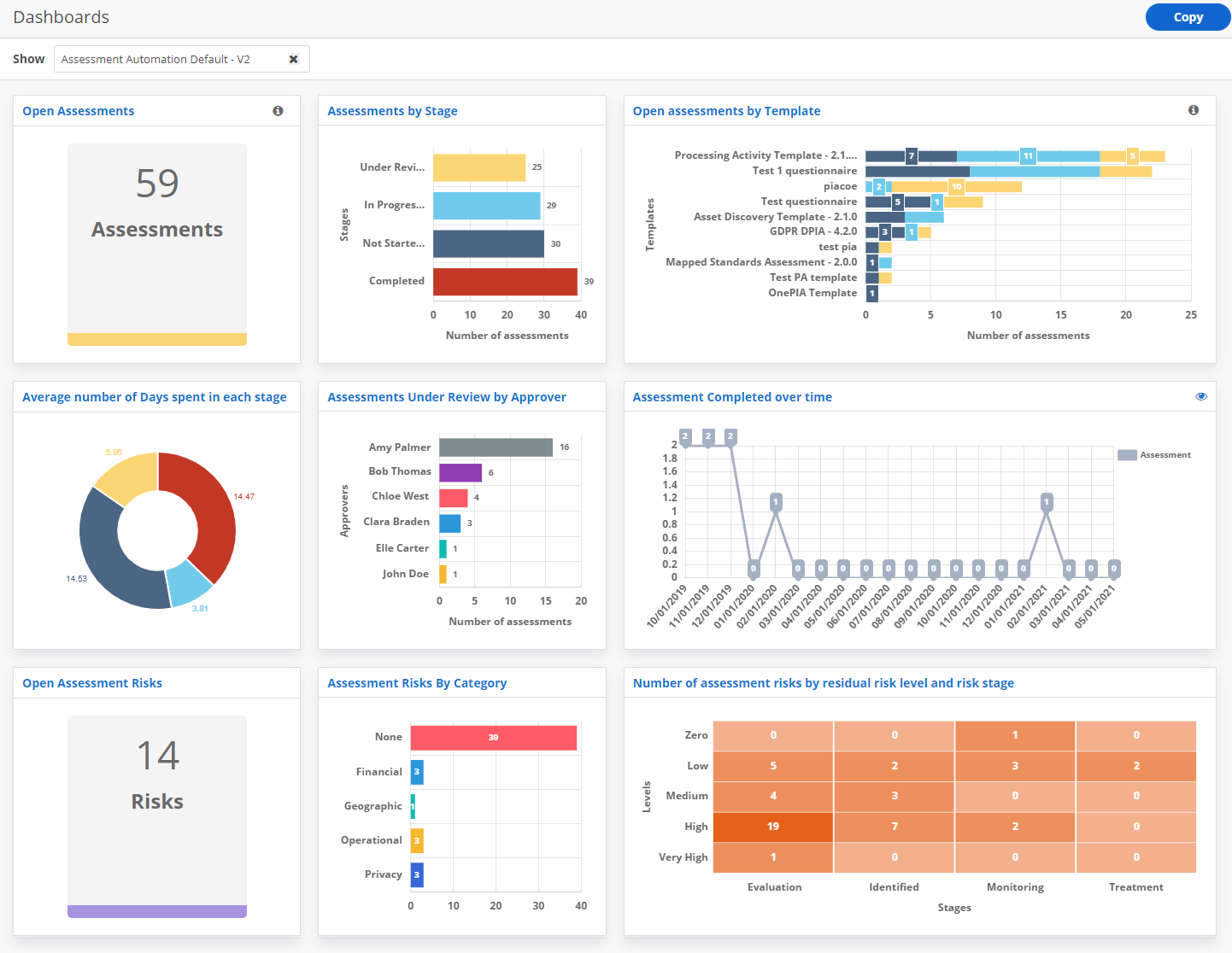Click the None category risk bar

click(493, 738)
